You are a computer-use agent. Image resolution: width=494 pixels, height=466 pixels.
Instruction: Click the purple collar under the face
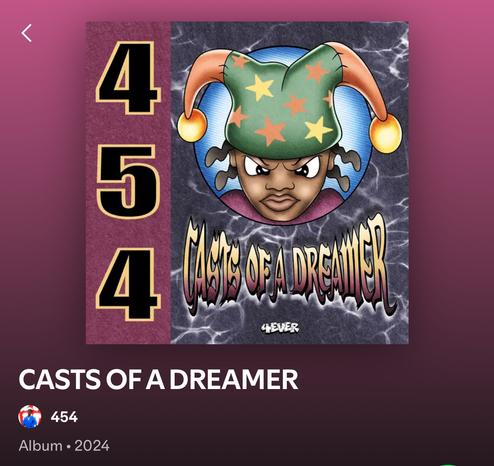coord(240,203)
